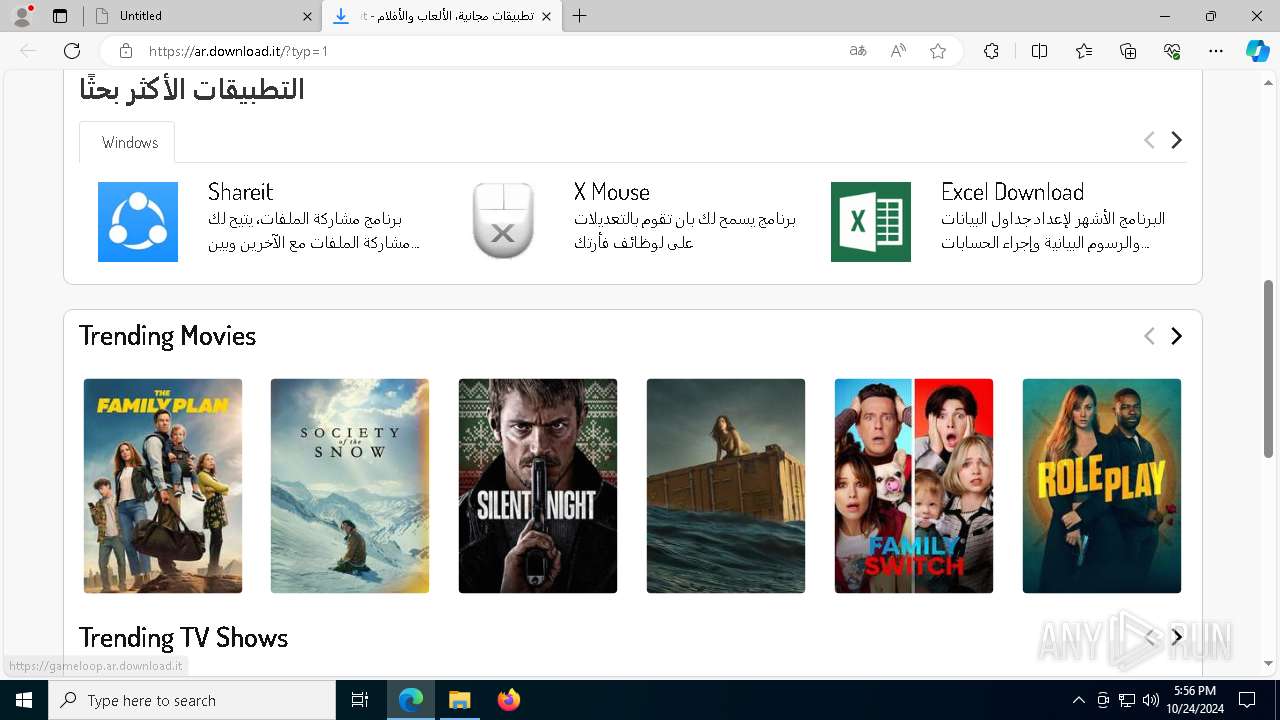Open File Explorer from the taskbar

459,700
